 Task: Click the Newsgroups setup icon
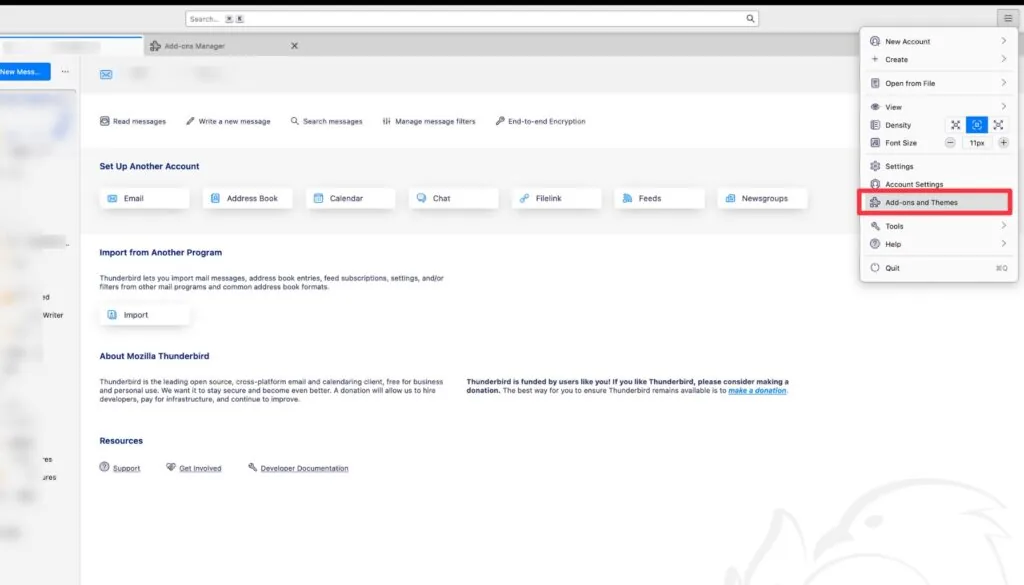pyautogui.click(x=731, y=198)
